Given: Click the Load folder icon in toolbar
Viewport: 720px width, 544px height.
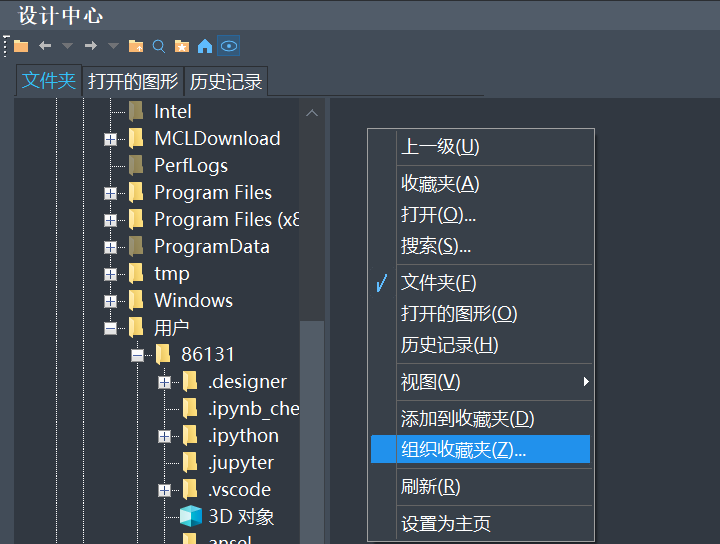Looking at the screenshot, I should (21, 46).
